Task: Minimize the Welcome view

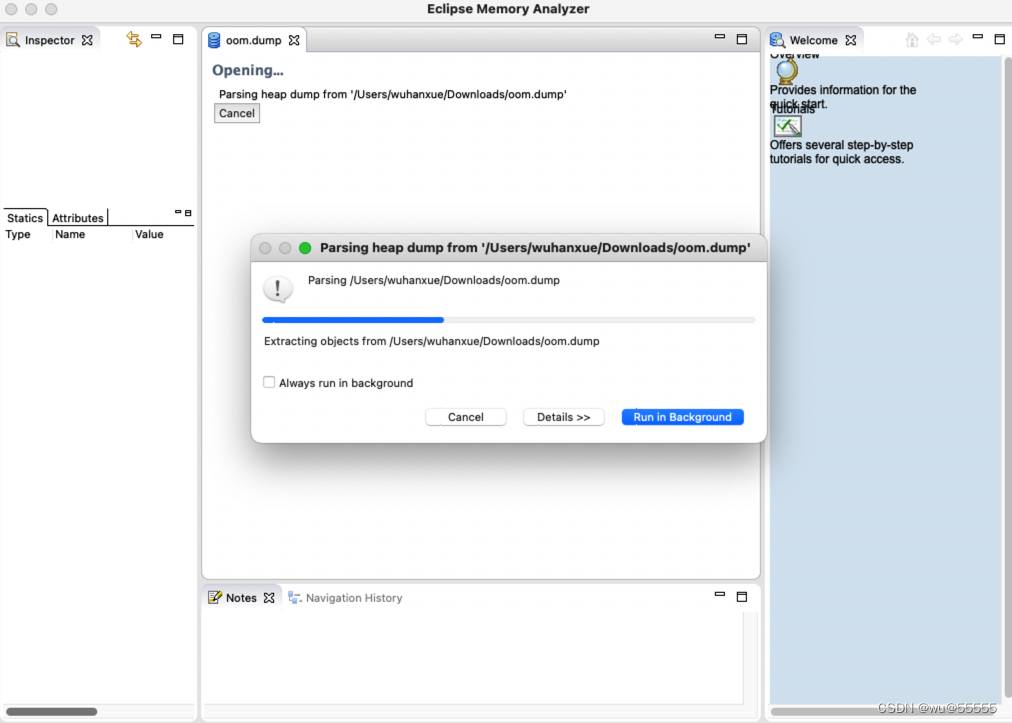Action: pyautogui.click(x=978, y=37)
